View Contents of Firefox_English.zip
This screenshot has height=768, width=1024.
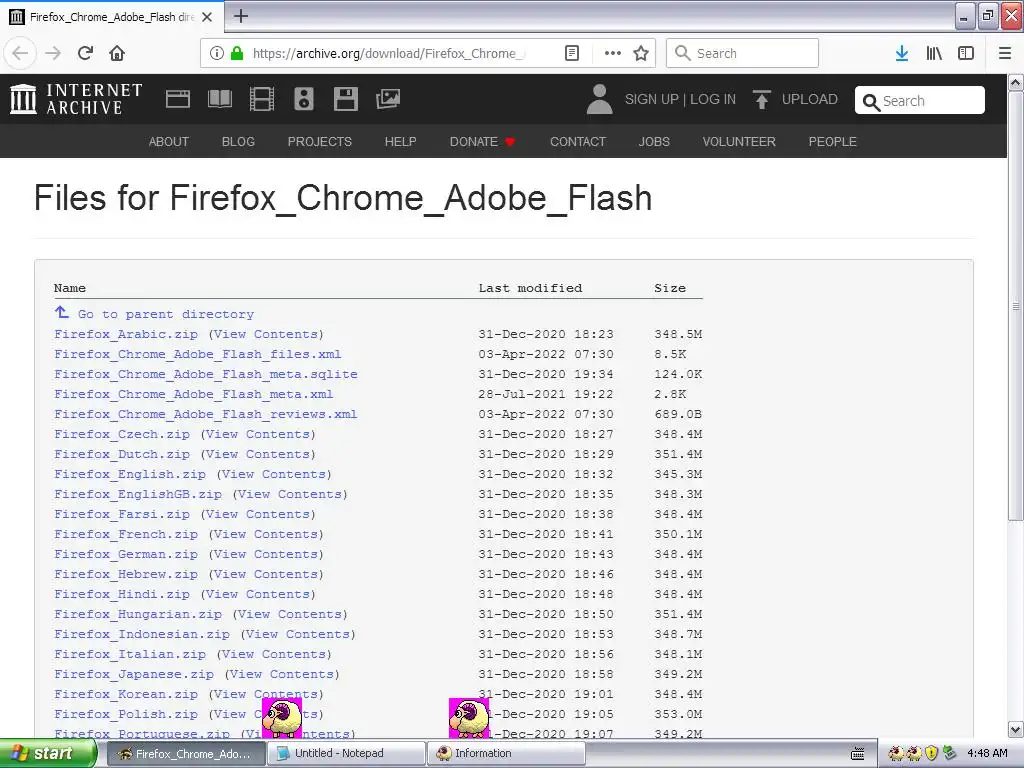tap(274, 474)
